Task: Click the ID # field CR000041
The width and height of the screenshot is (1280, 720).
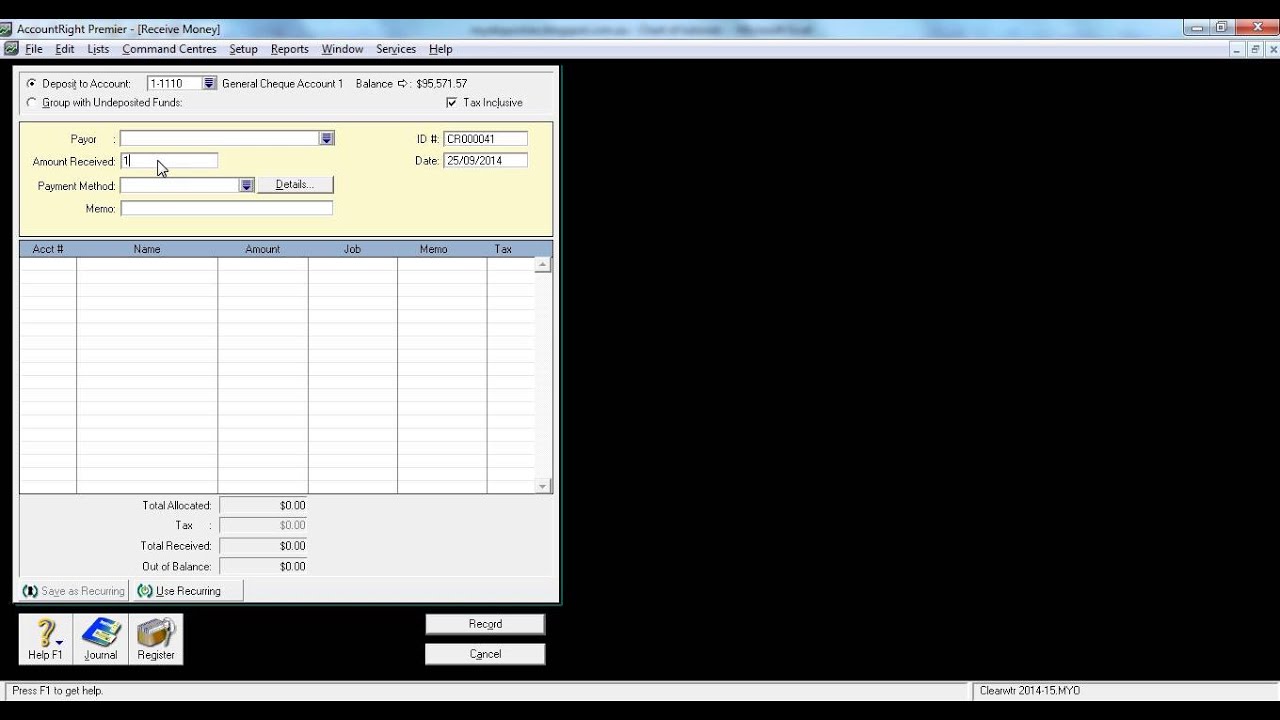Action: pyautogui.click(x=485, y=139)
